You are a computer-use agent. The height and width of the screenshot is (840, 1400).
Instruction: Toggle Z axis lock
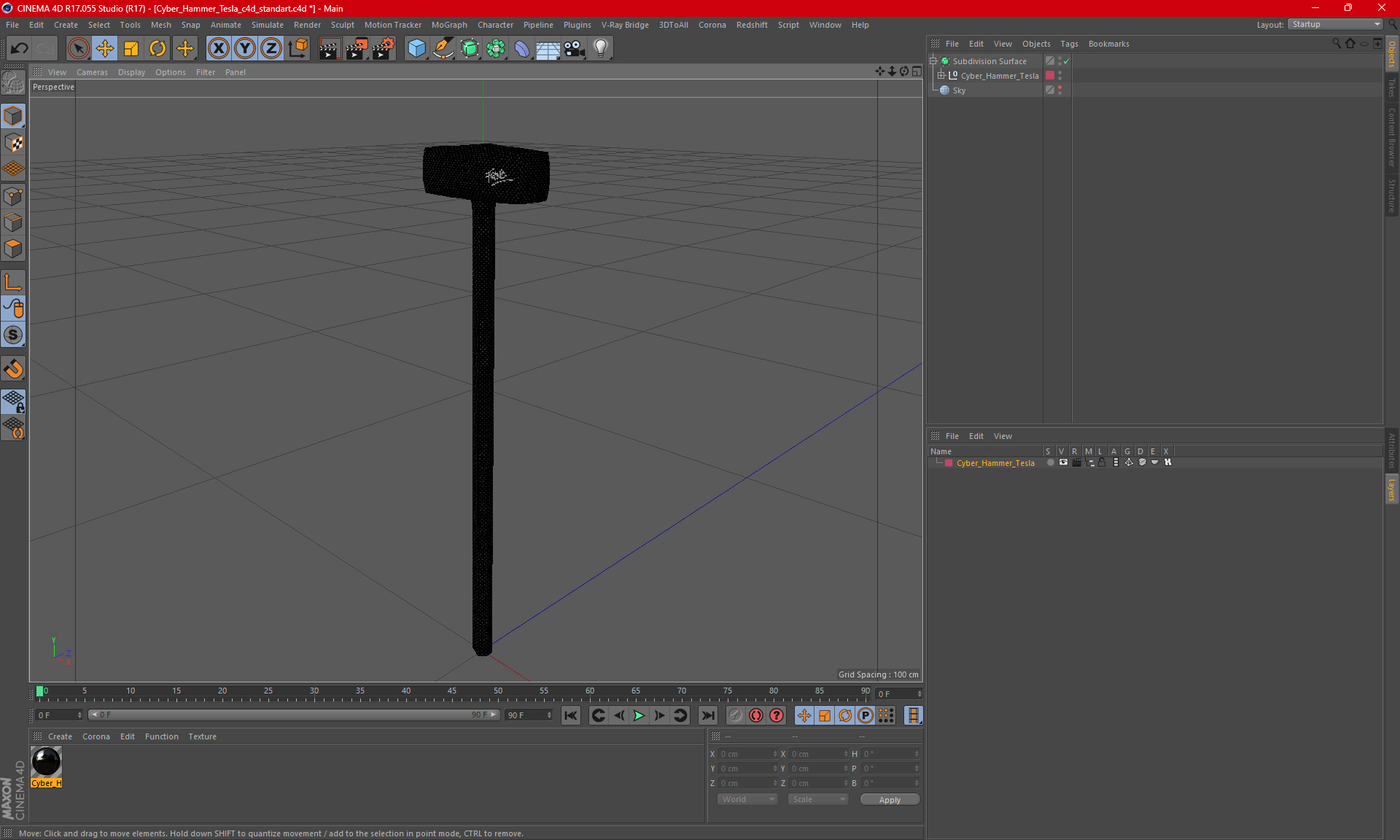coord(271,48)
